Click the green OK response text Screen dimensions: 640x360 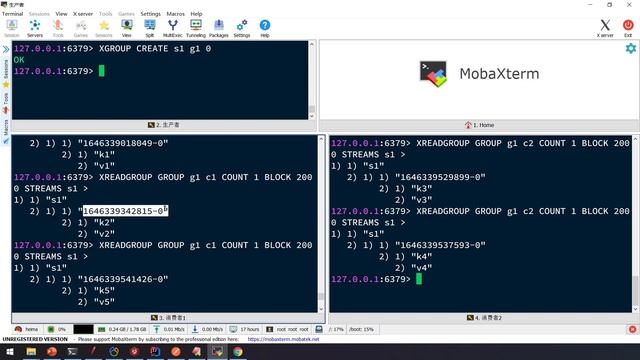coord(19,60)
